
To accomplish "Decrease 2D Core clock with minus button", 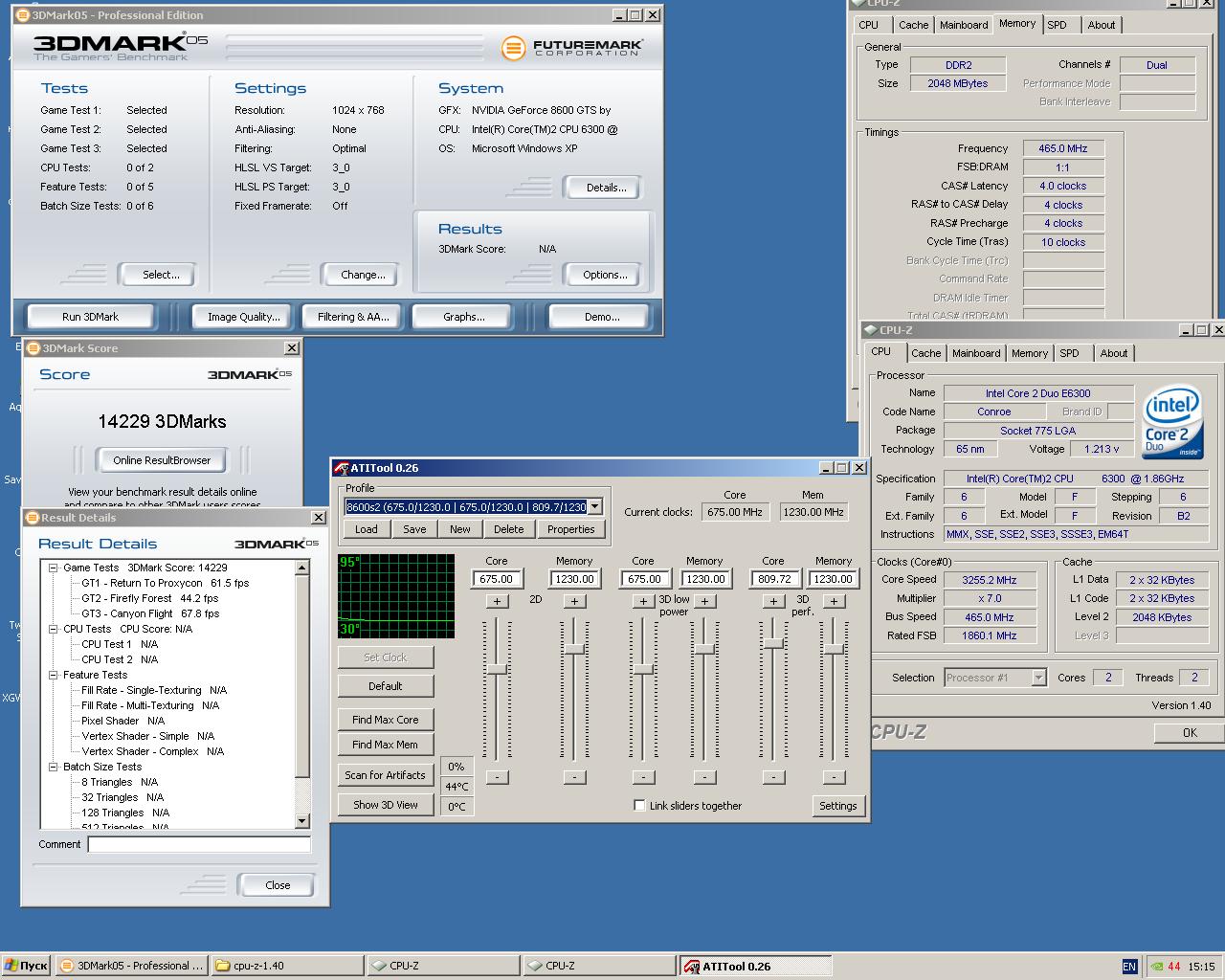I will (497, 777).
